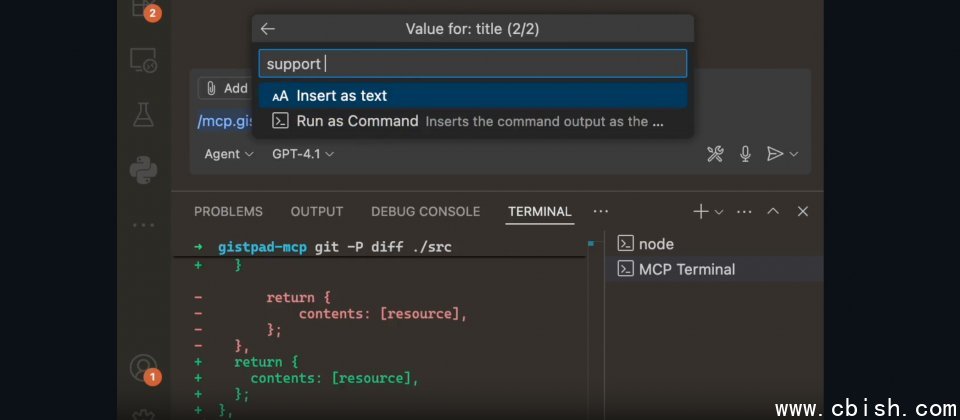This screenshot has width=960, height=420.
Task: Send the chat message with arrow icon
Action: click(774, 154)
